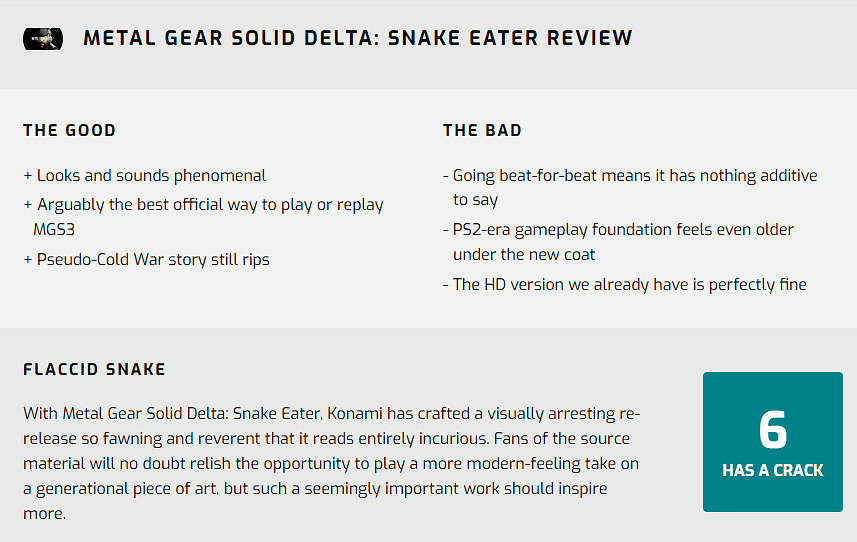The width and height of the screenshot is (857, 542).
Task: Click the teal score box number 6
Action: coord(773,430)
